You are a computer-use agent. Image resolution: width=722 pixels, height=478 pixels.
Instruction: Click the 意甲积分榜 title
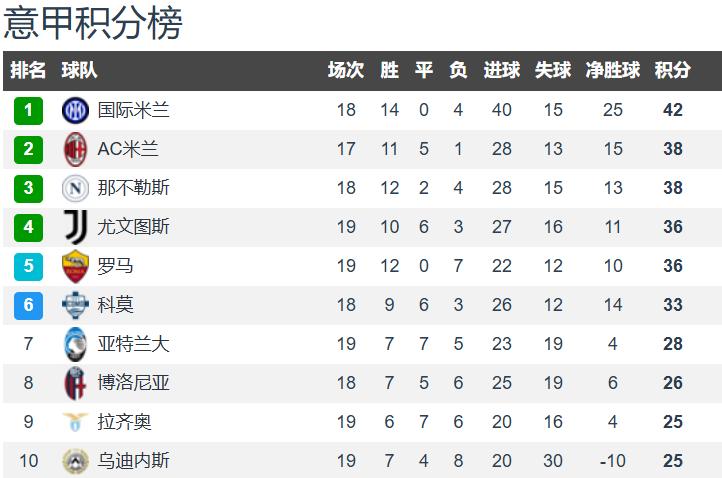93,23
